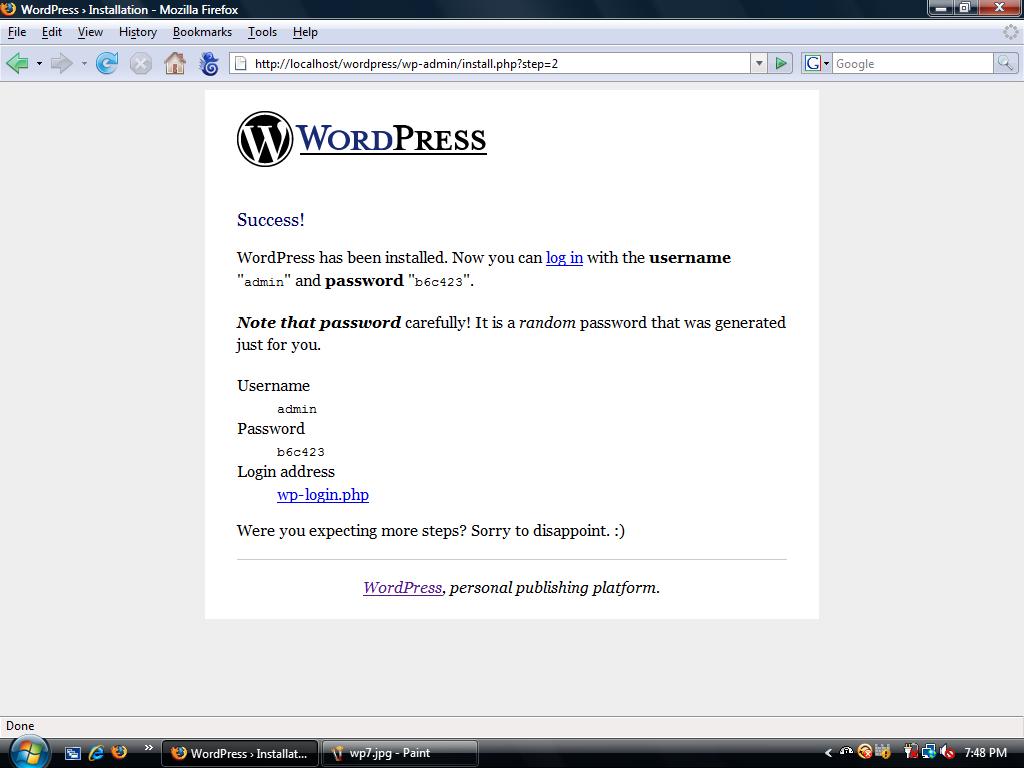The width and height of the screenshot is (1024, 768).
Task: Click the Stop loading button
Action: (x=141, y=64)
